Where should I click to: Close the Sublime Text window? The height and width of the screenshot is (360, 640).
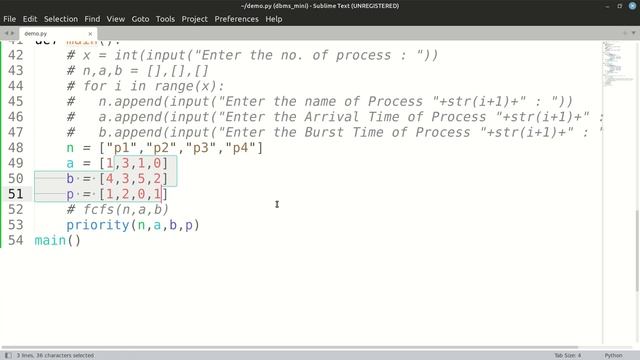[x=632, y=6]
